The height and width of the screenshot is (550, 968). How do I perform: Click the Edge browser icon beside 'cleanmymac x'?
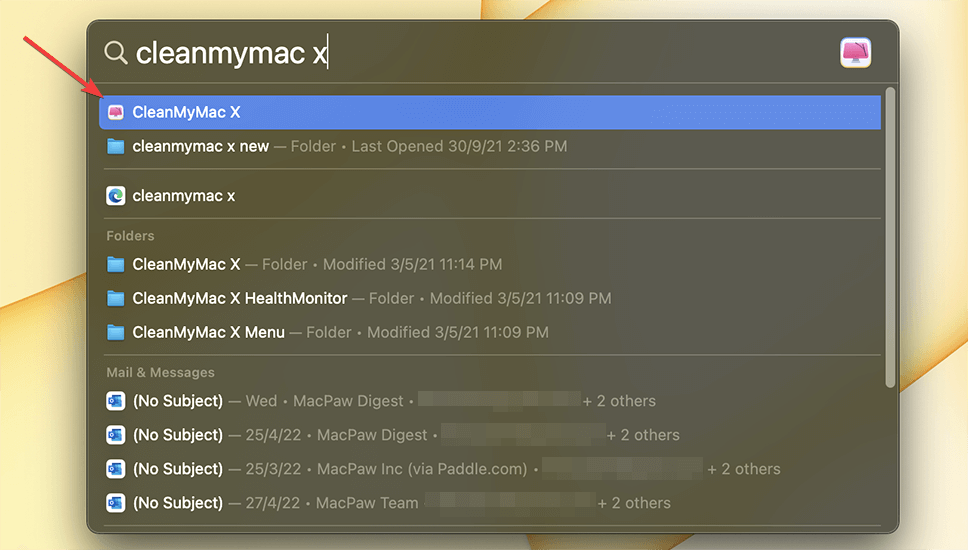[x=115, y=196]
